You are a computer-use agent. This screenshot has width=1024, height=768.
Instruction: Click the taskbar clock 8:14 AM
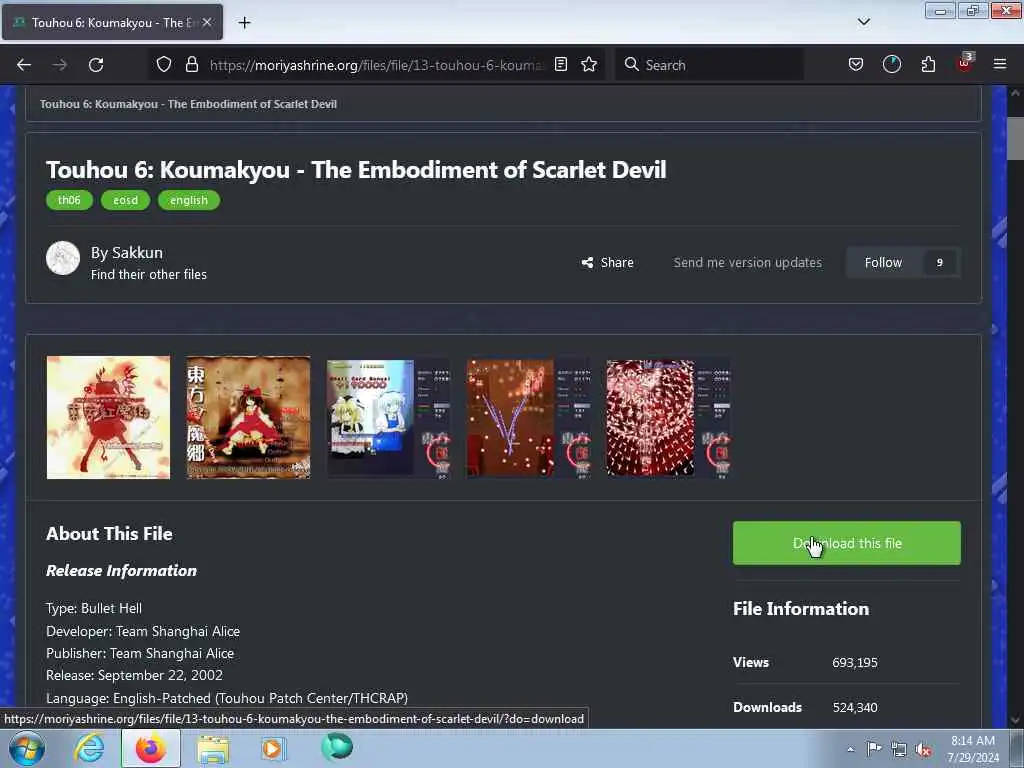click(973, 741)
